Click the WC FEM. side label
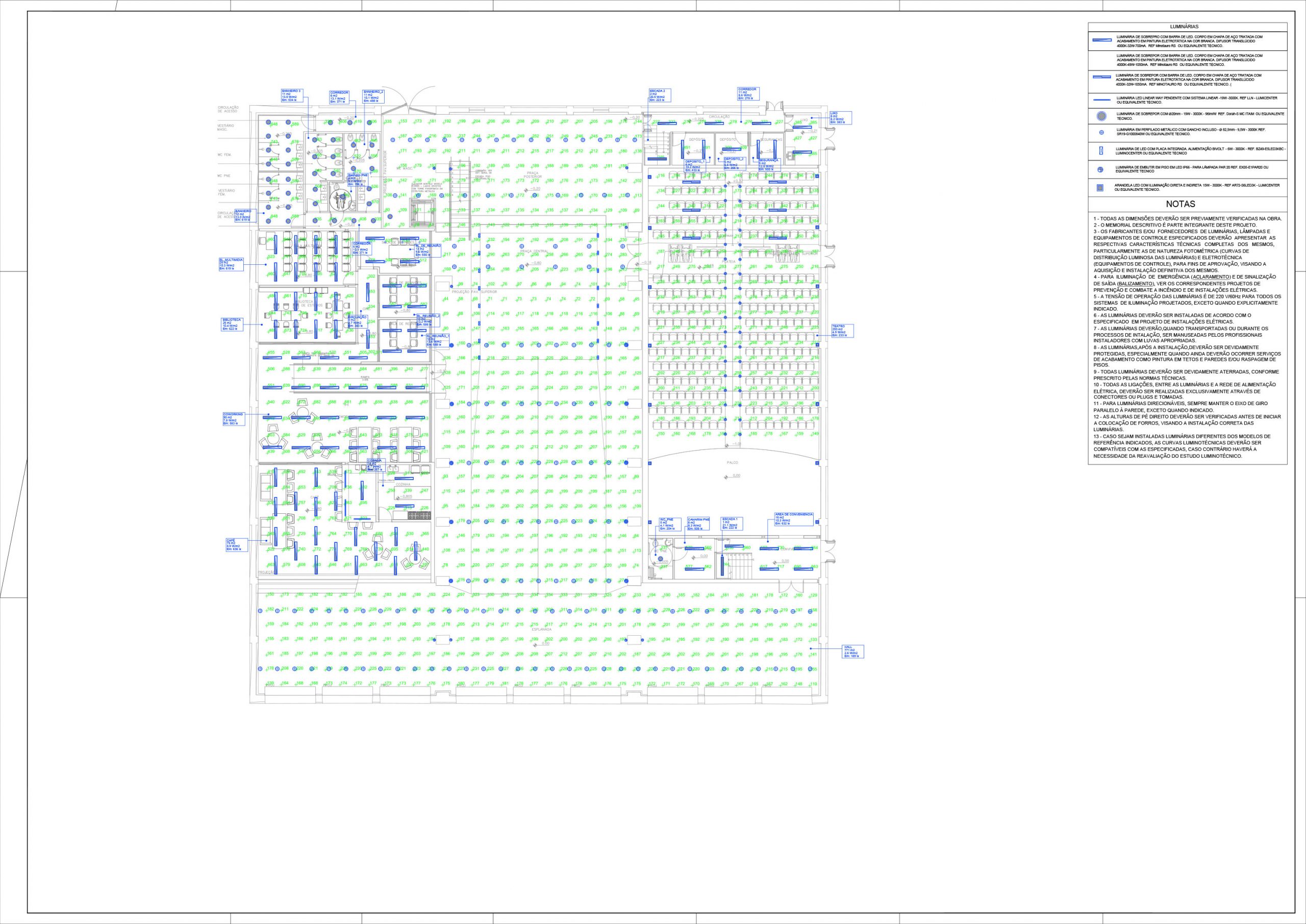 (227, 155)
